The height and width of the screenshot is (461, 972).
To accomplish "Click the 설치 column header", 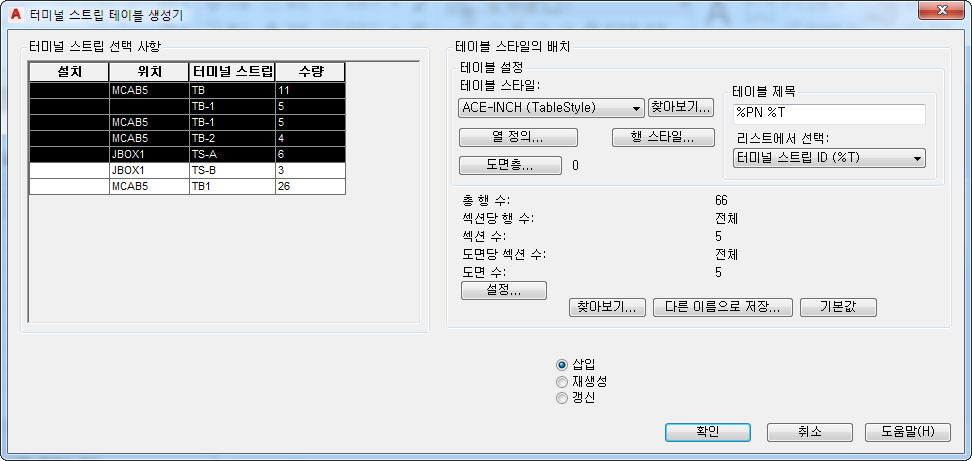I will (x=69, y=72).
